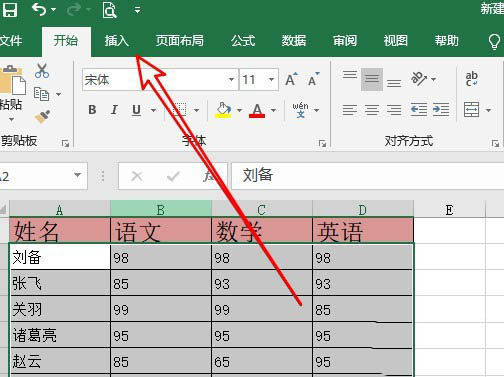Image resolution: width=504 pixels, height=377 pixels.
Task: Open the Name Box dropdown arrow
Action: coord(77,175)
